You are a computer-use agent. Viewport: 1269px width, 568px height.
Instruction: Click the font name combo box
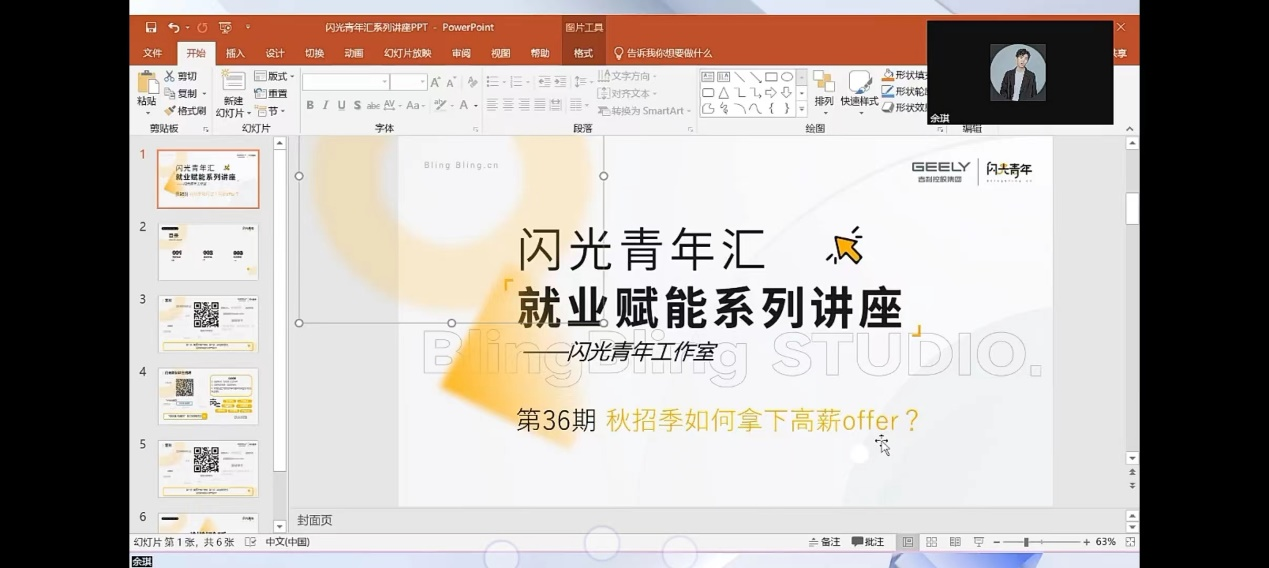[x=346, y=82]
